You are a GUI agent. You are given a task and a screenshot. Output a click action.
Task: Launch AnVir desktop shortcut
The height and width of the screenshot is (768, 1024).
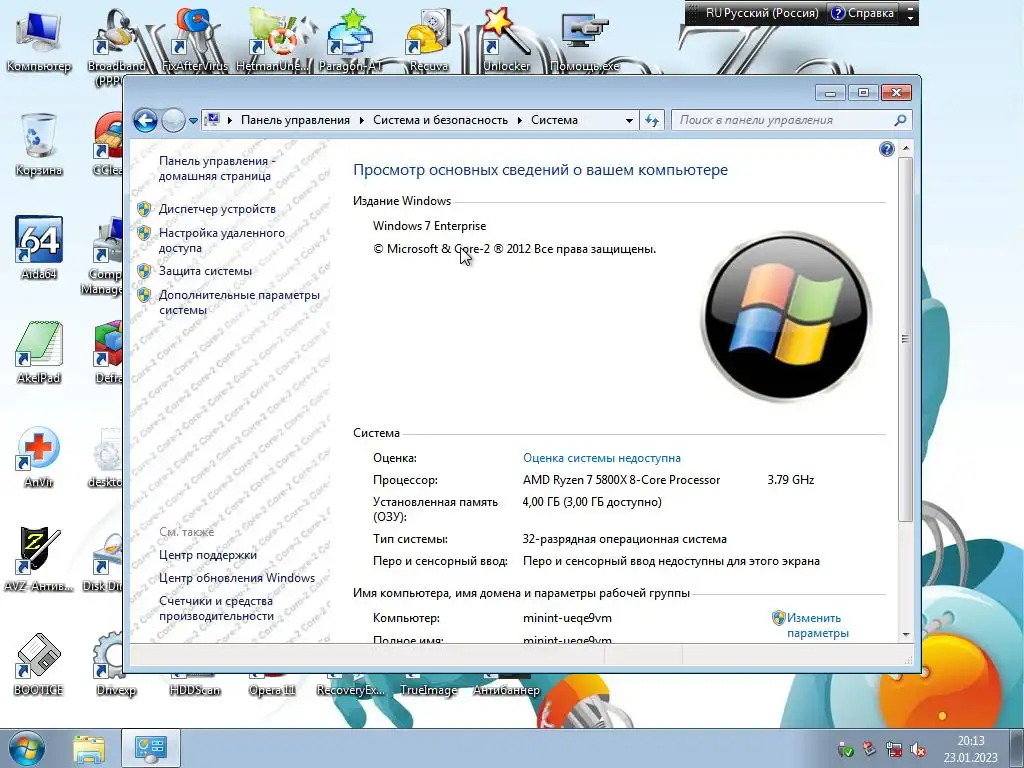pos(39,457)
